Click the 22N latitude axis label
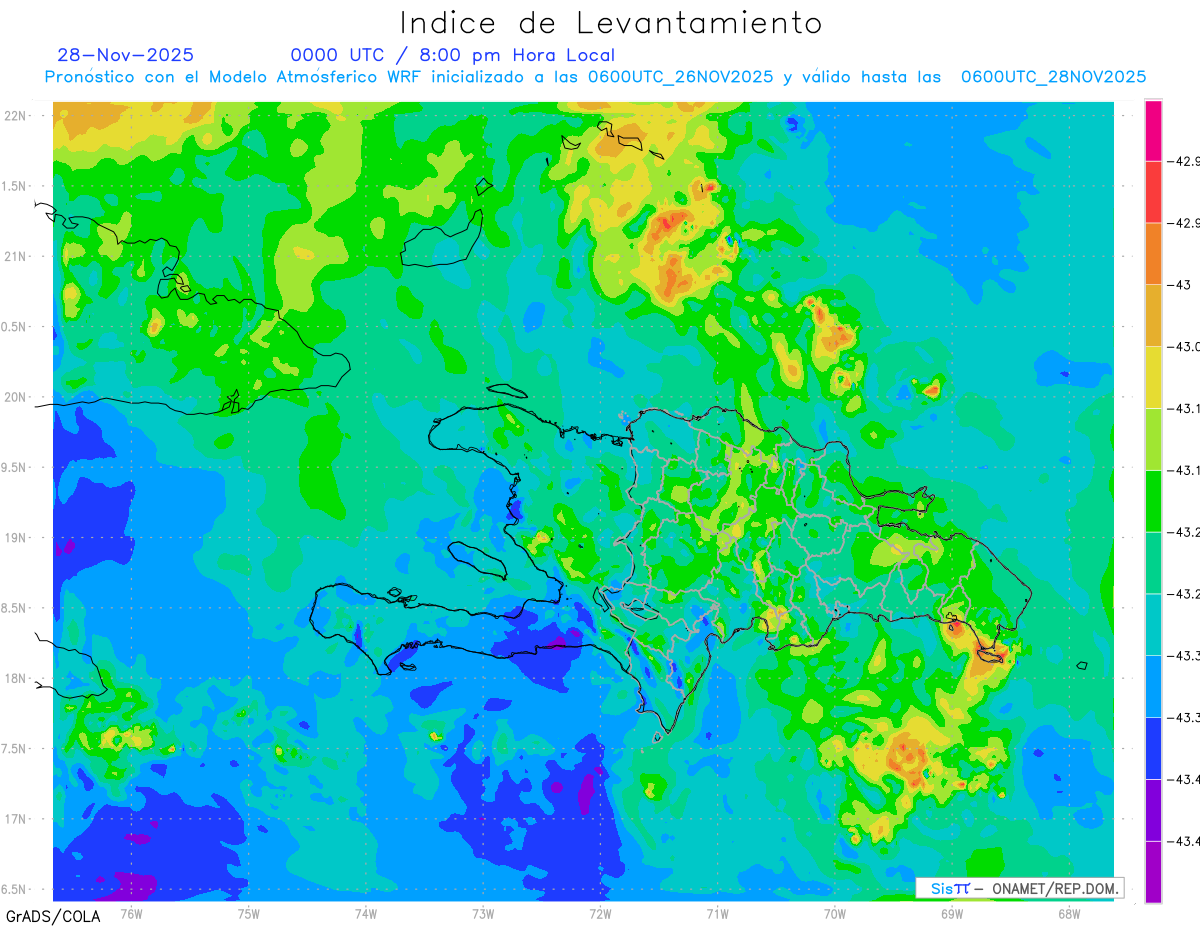 coord(17,116)
